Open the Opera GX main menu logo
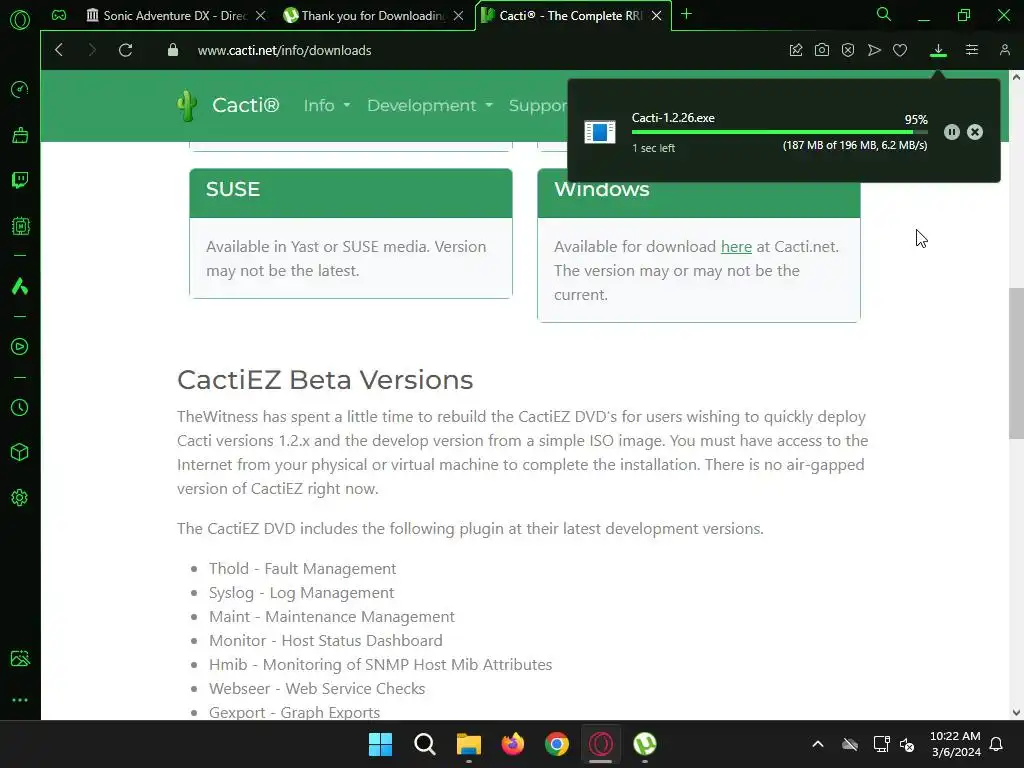Screen dimensions: 1024x768 coord(20,20)
